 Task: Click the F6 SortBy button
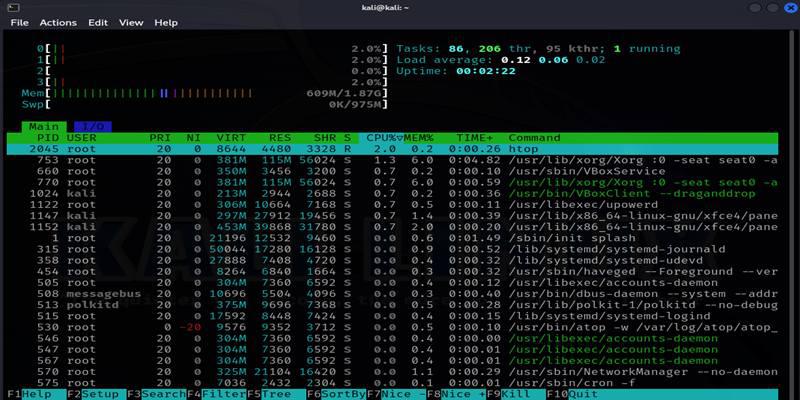coord(337,394)
